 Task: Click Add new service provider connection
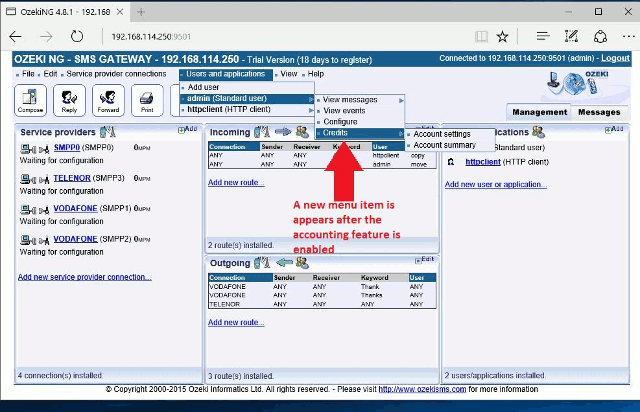(x=84, y=277)
